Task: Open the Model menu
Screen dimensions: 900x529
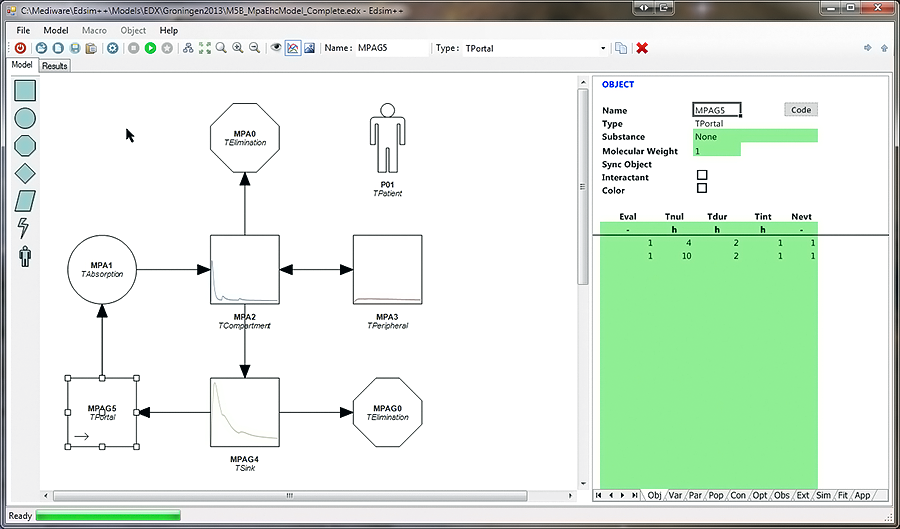Action: coord(56,30)
